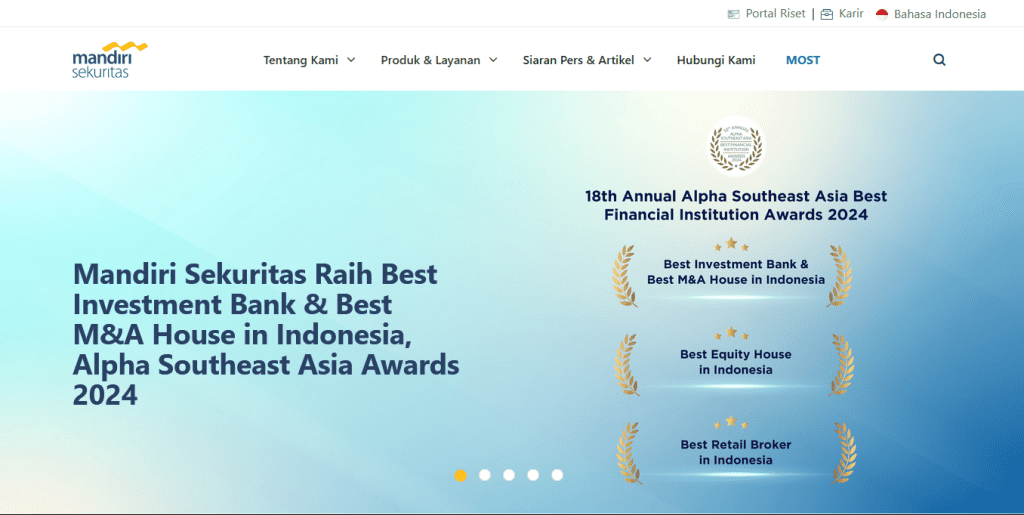The width and height of the screenshot is (1024, 515).
Task: Select the fourth carousel slide dot
Action: [533, 475]
